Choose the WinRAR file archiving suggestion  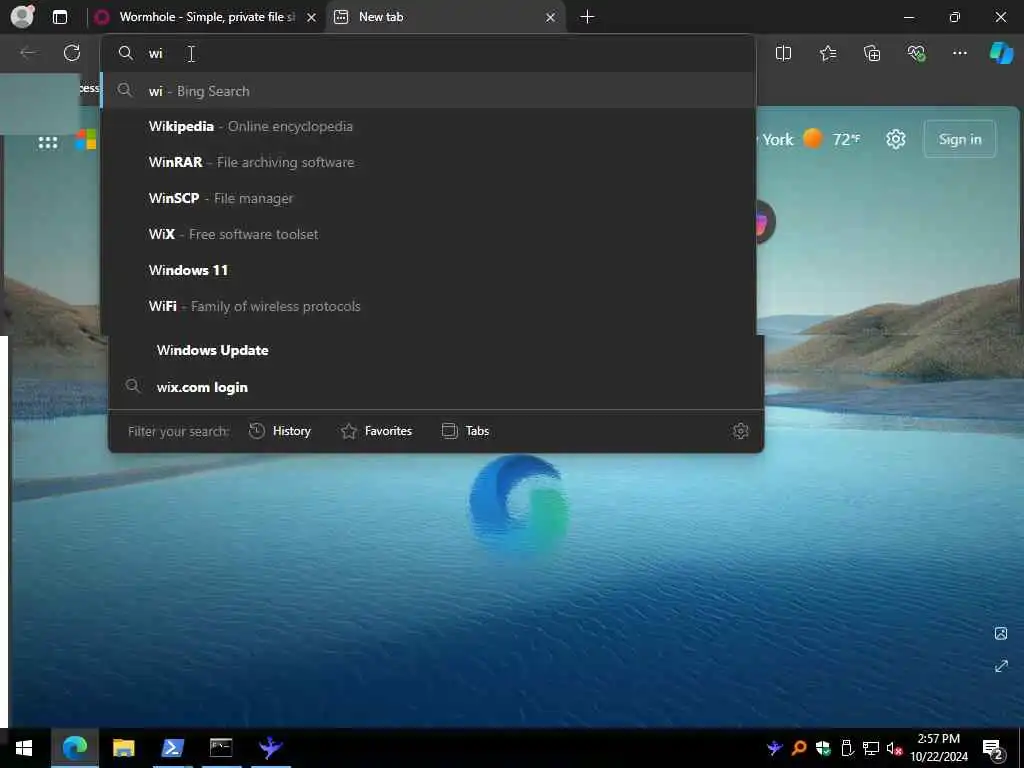coord(428,162)
